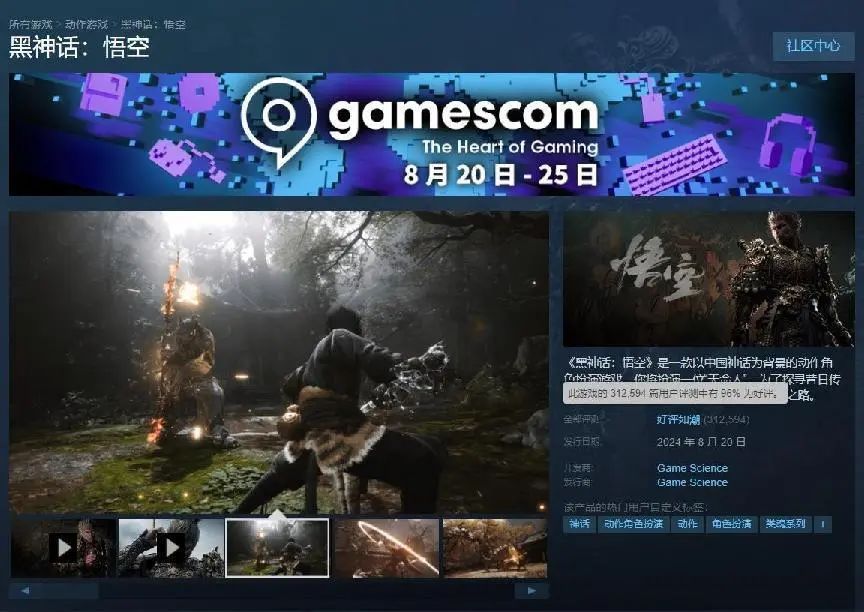Select the 动作角色扮演 tag
The height and width of the screenshot is (612, 864).
pos(634,524)
